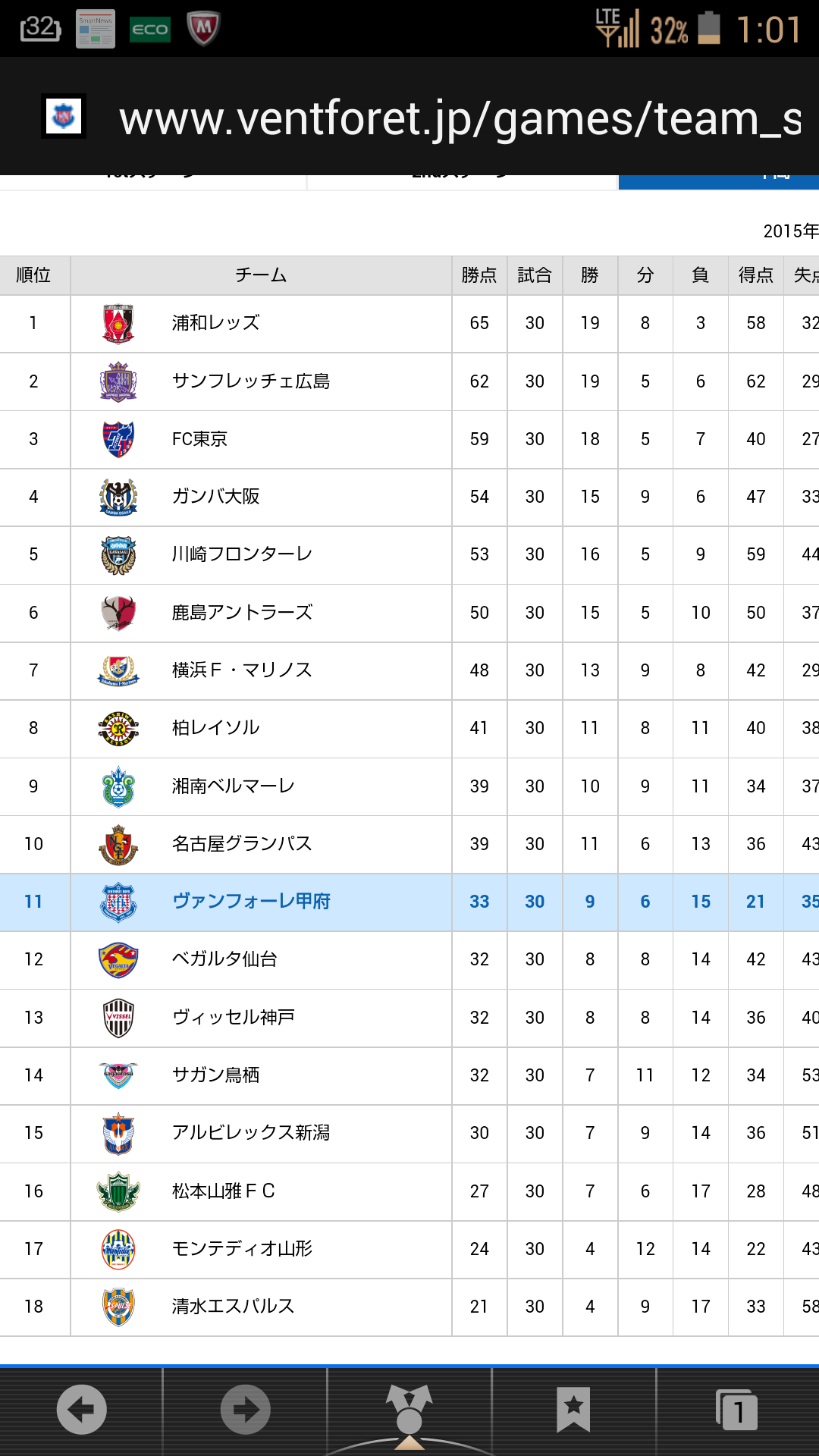This screenshot has height=1456, width=819.
Task: Tap the browser back arrow button
Action: click(x=82, y=1410)
